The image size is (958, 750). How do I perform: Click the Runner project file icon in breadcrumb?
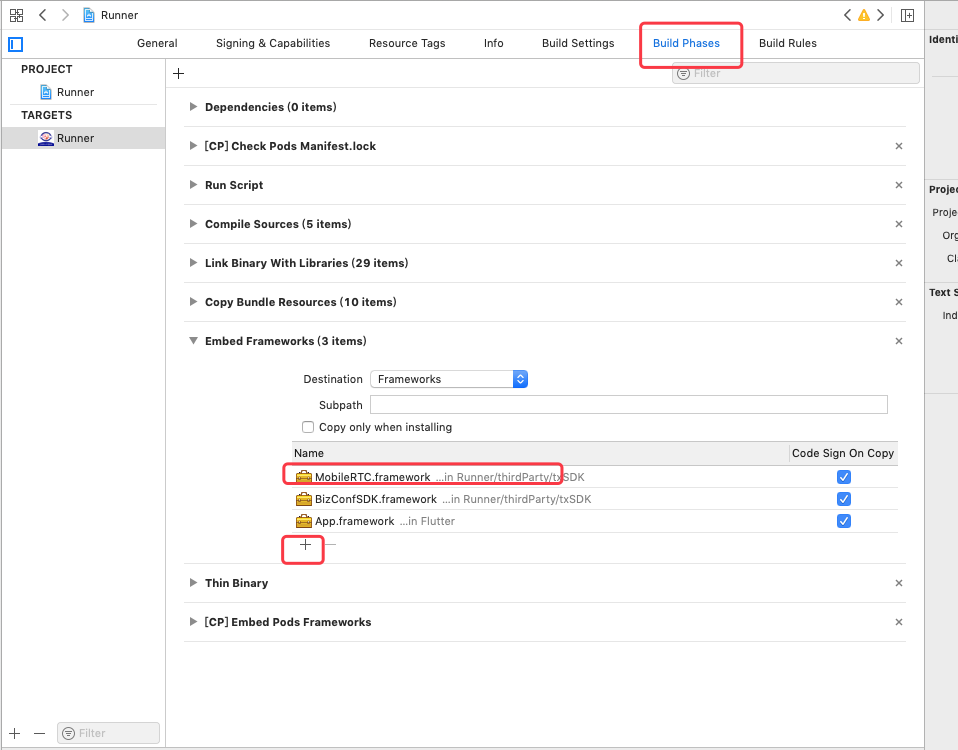tap(89, 15)
